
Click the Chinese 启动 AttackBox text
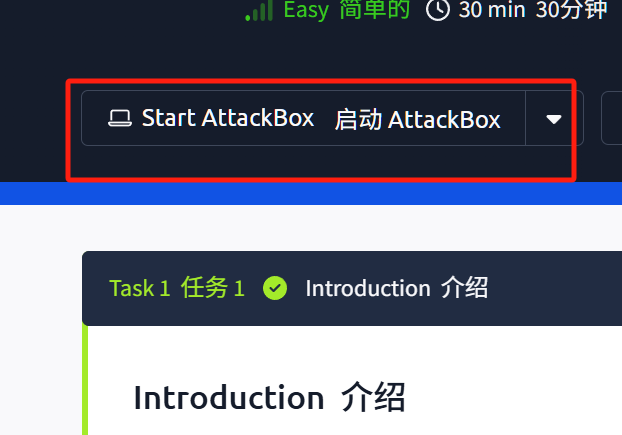pyautogui.click(x=417, y=119)
